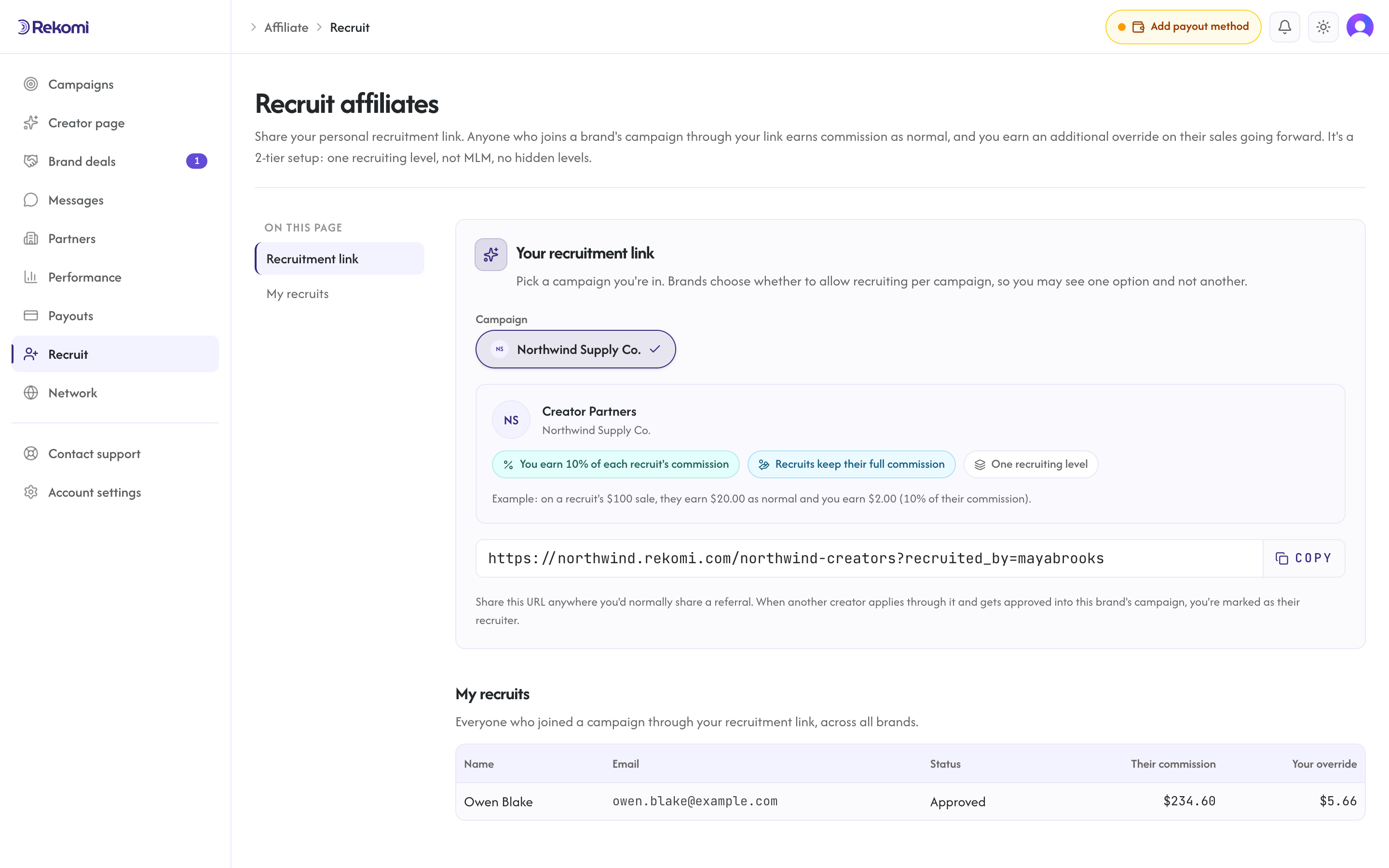
Task: Click Add payout method button
Action: (x=1183, y=27)
